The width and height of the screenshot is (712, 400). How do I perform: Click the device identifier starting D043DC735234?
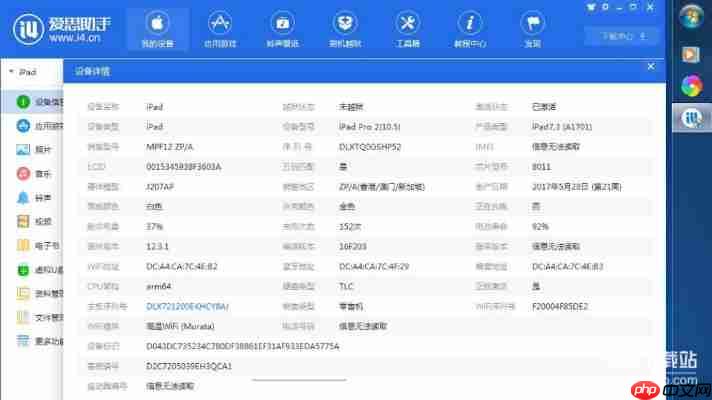(x=242, y=346)
